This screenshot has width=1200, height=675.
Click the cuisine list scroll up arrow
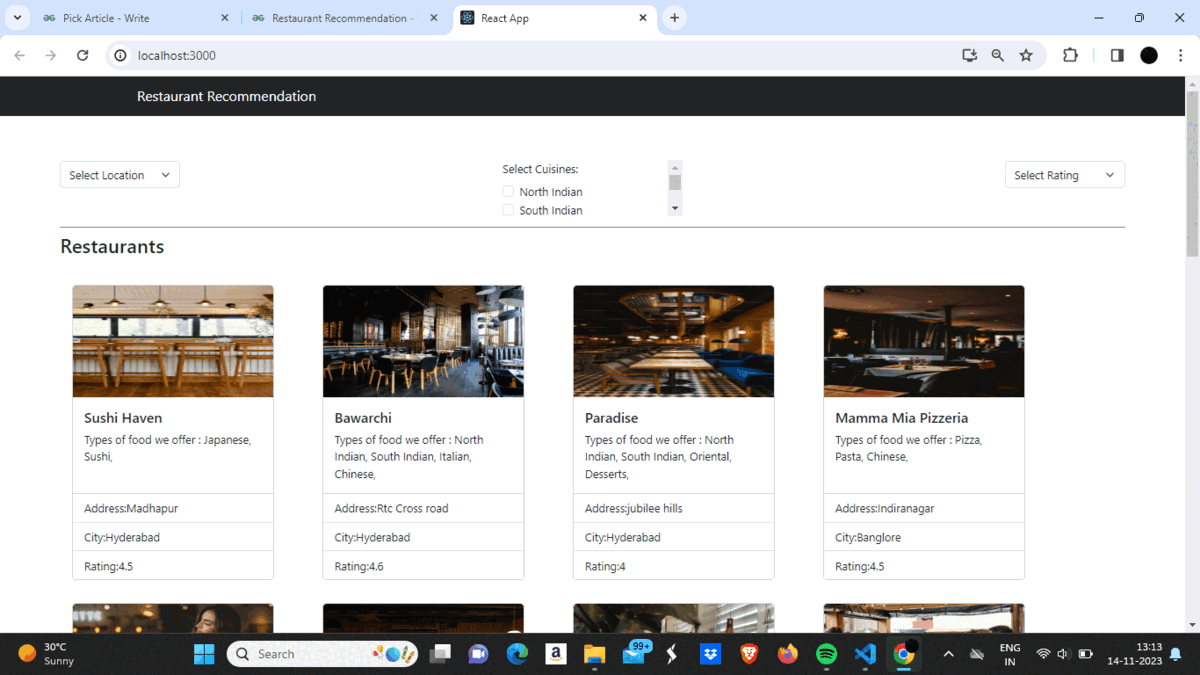click(x=675, y=167)
